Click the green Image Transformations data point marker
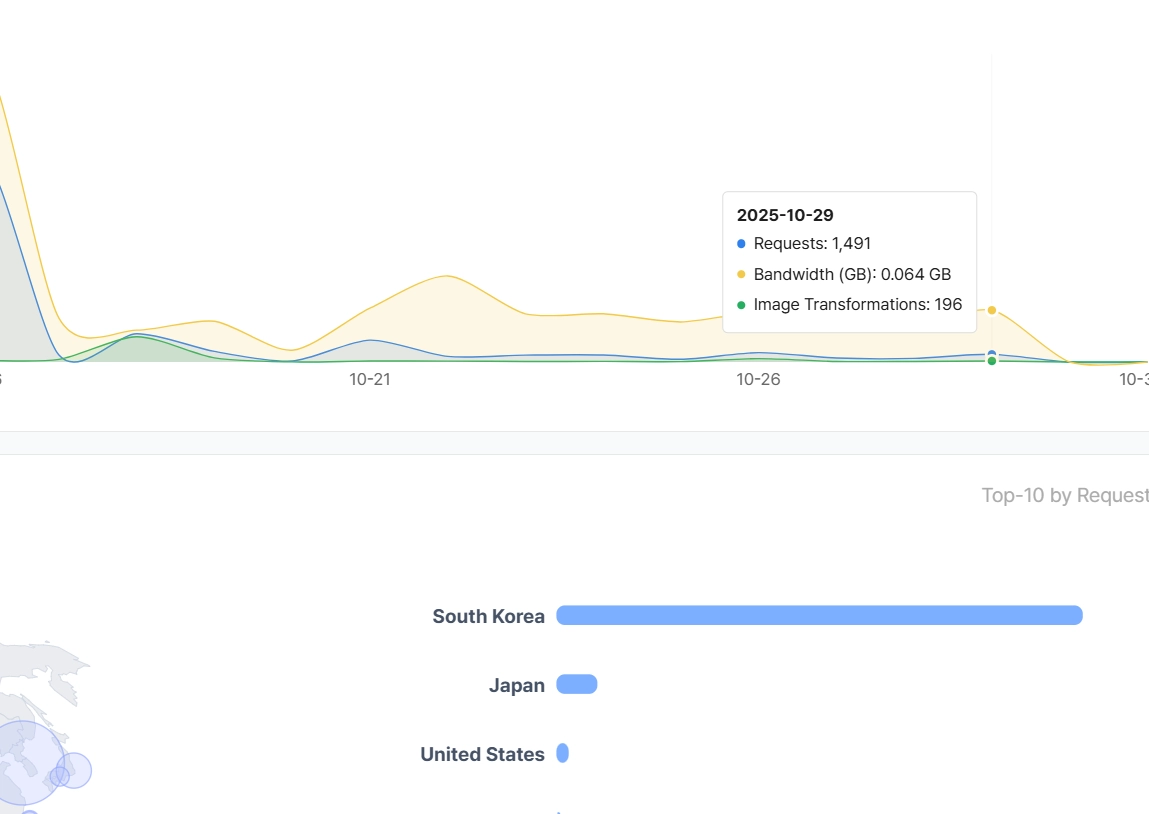1149x814 pixels. click(x=991, y=361)
